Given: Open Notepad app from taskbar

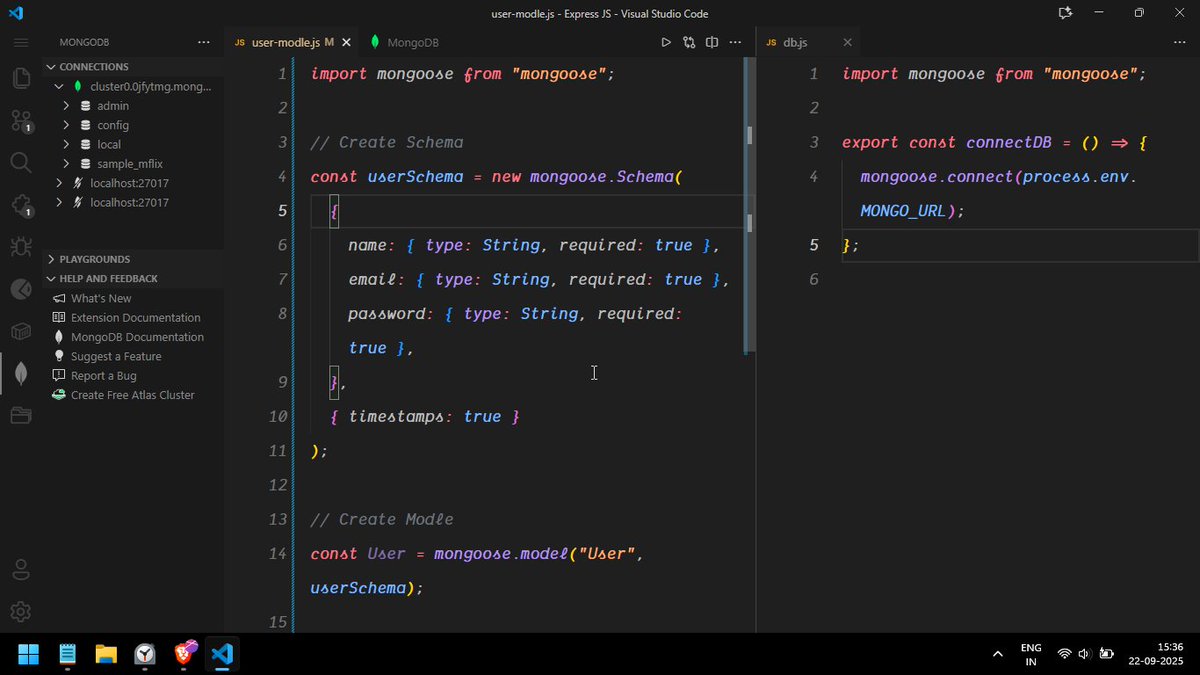Looking at the screenshot, I should (x=67, y=654).
